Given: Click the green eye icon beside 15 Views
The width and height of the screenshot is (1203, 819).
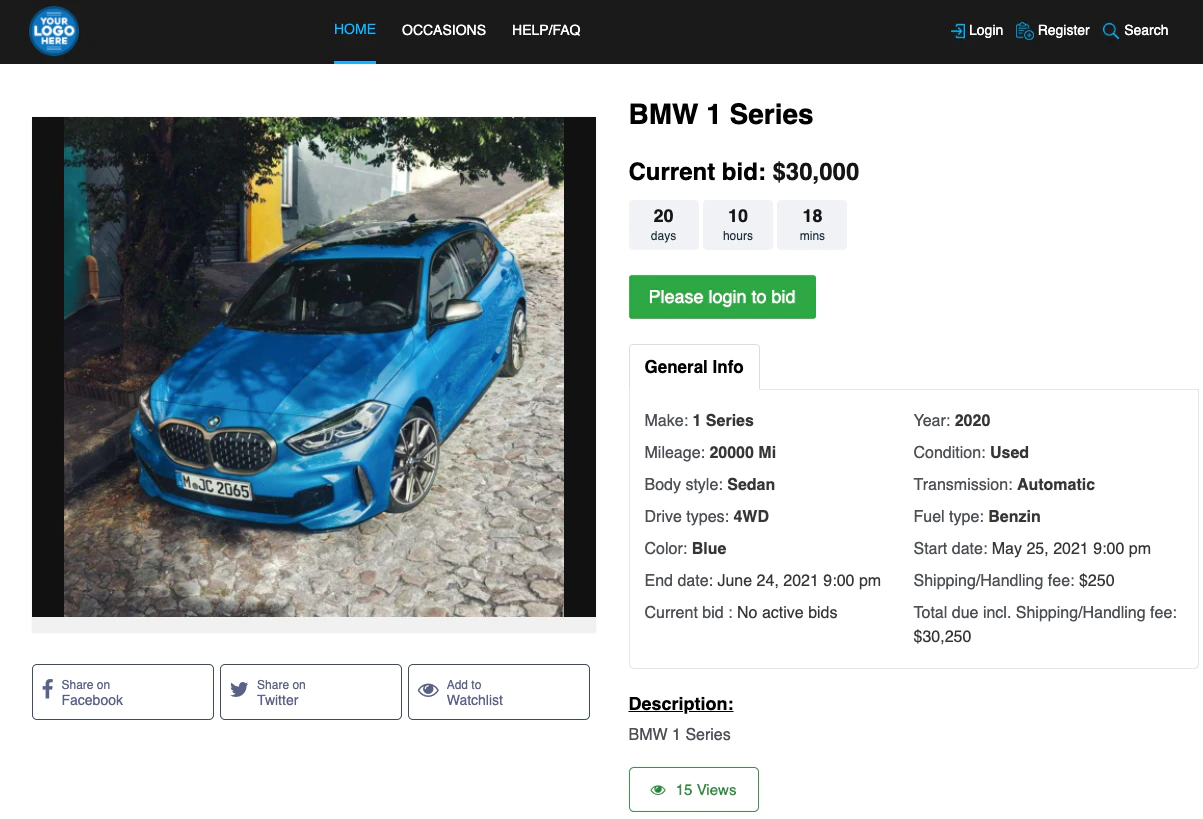Looking at the screenshot, I should pyautogui.click(x=658, y=790).
